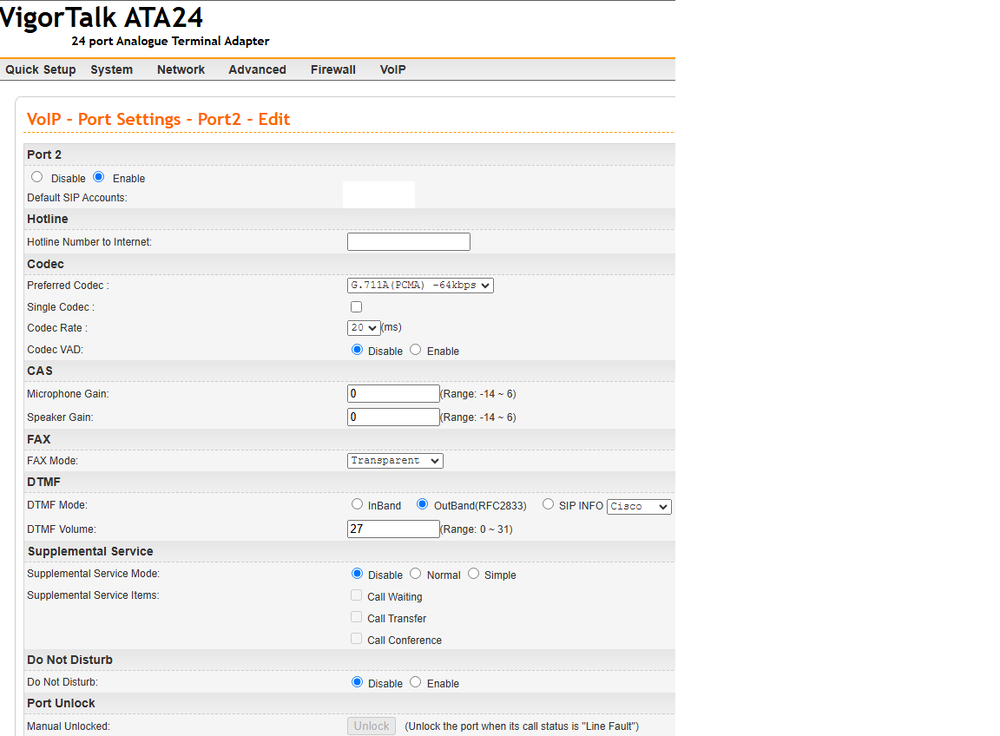Select InBand DTMF mode
Viewport: 1000px width, 736px height.
coord(357,505)
